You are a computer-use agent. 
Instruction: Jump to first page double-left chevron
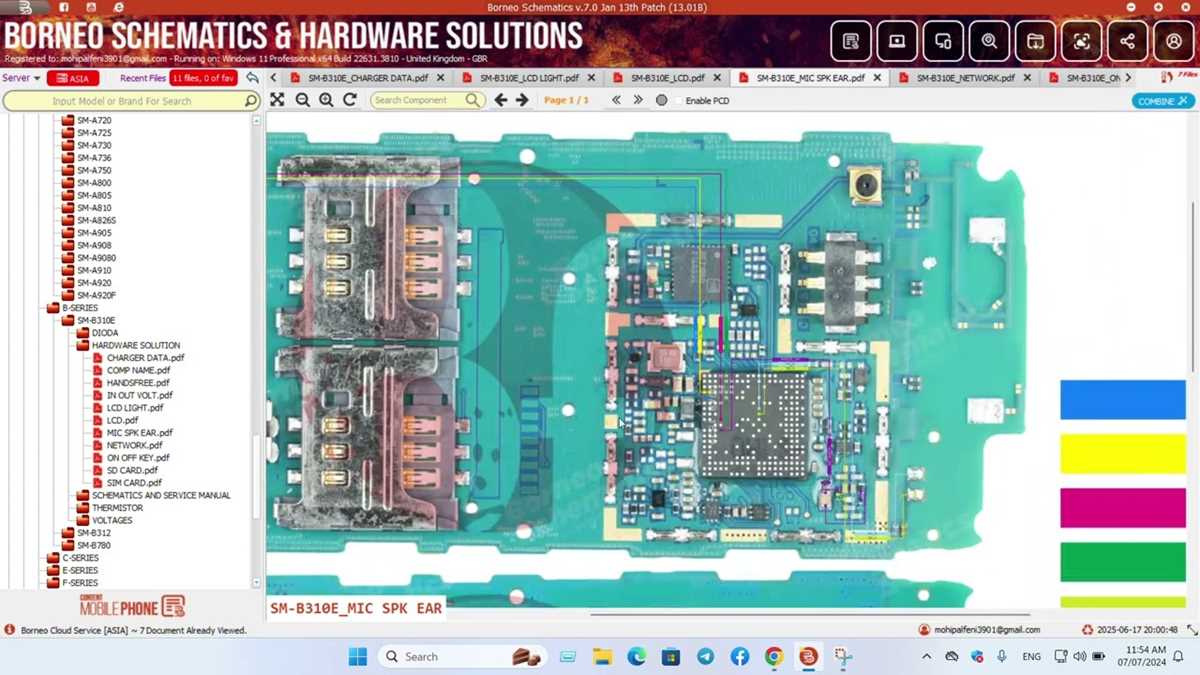[x=616, y=100]
